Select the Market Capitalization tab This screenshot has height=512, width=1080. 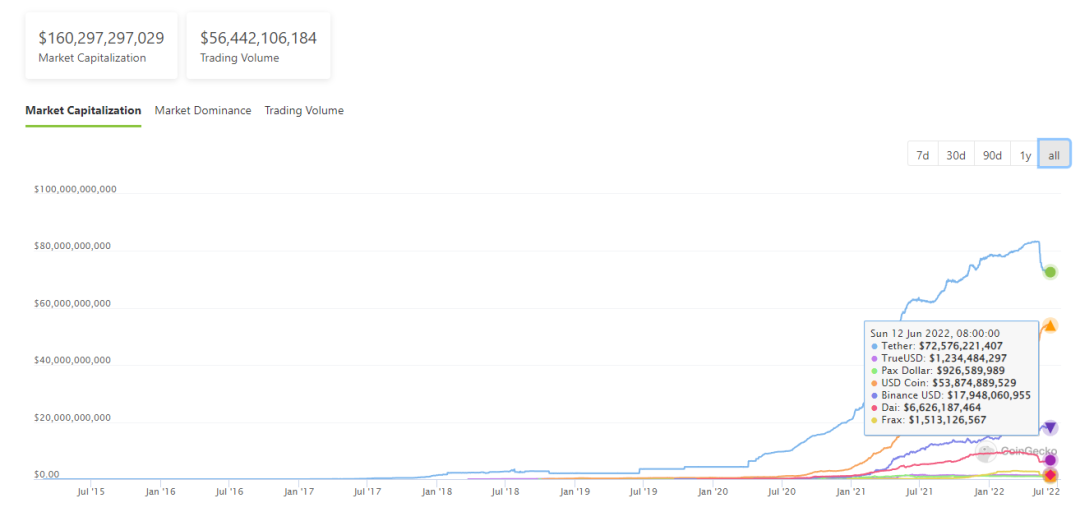(x=83, y=110)
